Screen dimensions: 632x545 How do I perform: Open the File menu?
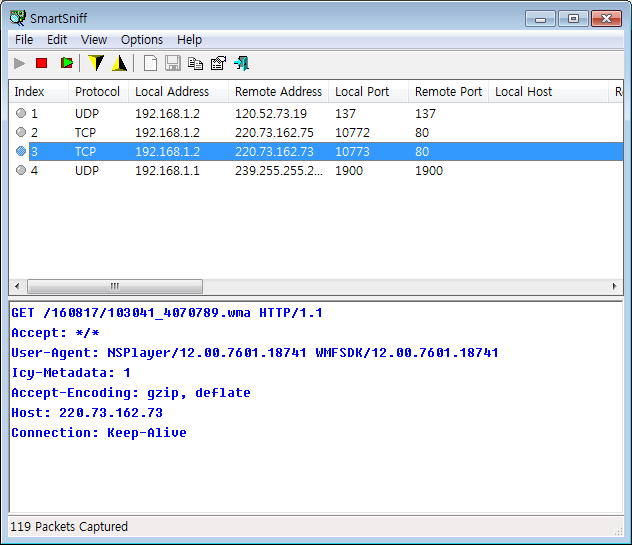click(24, 40)
